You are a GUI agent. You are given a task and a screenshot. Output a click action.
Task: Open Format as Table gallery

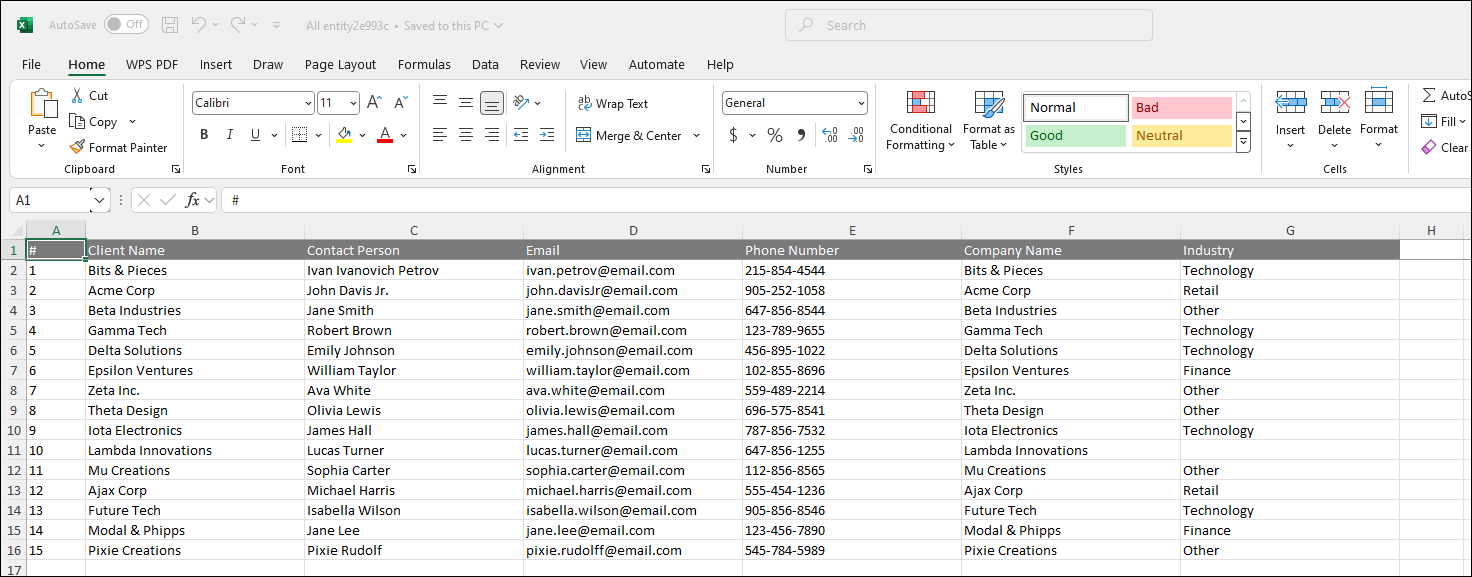click(x=989, y=121)
